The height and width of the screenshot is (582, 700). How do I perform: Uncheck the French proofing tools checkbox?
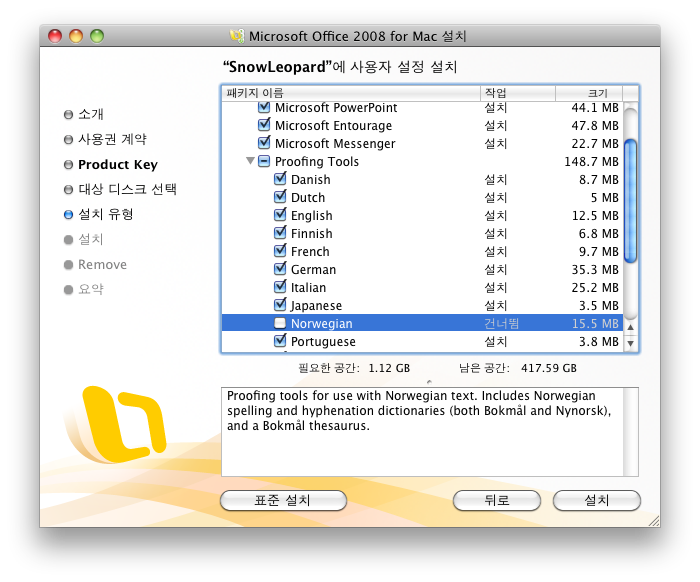280,251
